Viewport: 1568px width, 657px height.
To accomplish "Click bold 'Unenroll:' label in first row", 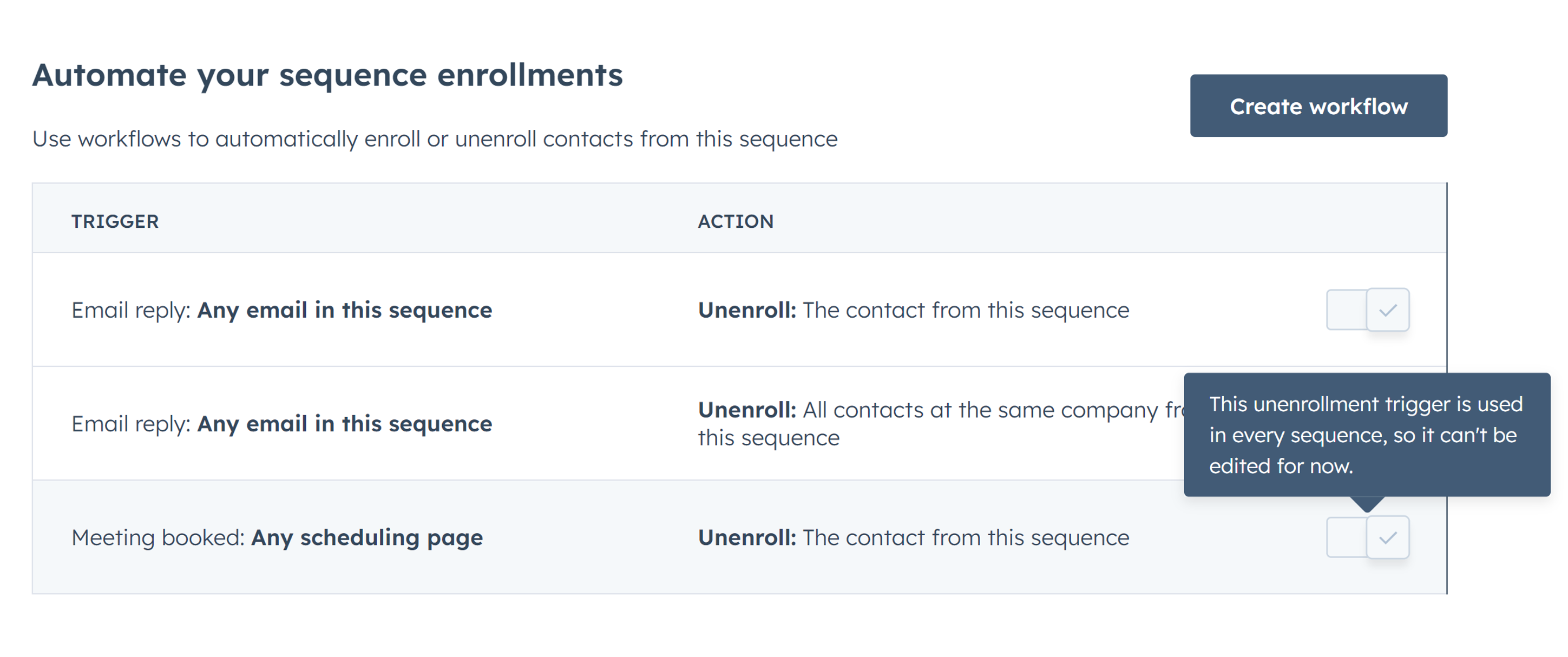I will point(747,310).
